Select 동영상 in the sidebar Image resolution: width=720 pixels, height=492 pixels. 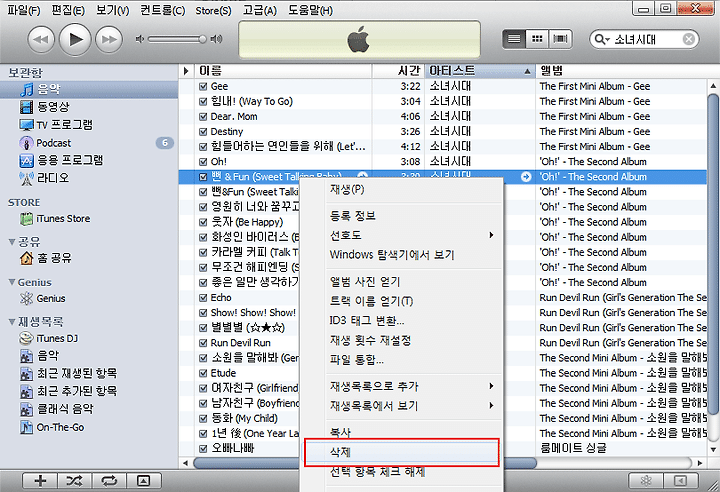53,107
